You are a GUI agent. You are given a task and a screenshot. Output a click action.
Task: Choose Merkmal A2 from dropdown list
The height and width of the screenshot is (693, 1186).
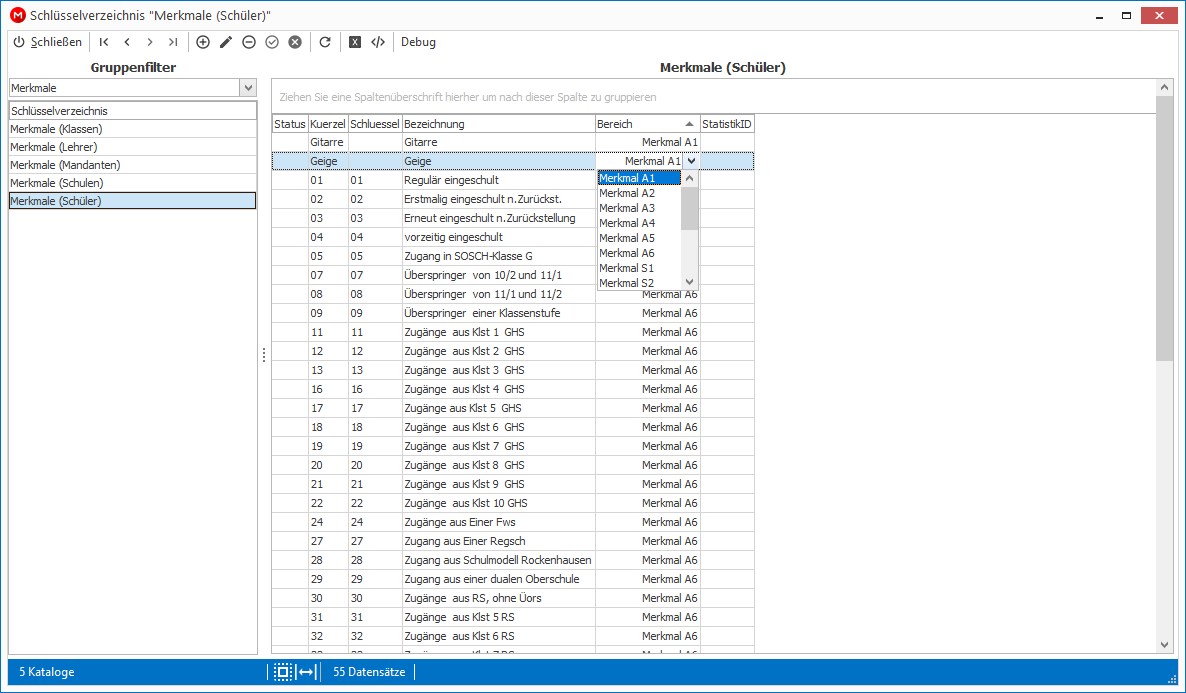[x=639, y=193]
